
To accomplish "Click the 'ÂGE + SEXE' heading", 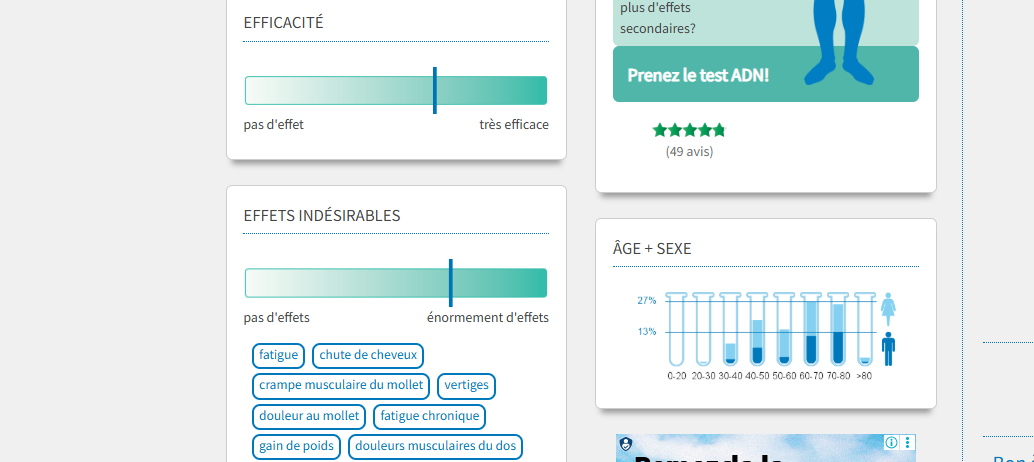I will 652,248.
